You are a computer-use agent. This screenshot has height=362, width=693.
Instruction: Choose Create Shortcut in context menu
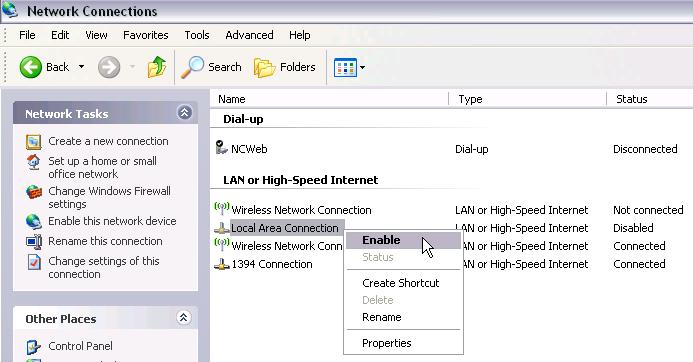coord(403,283)
